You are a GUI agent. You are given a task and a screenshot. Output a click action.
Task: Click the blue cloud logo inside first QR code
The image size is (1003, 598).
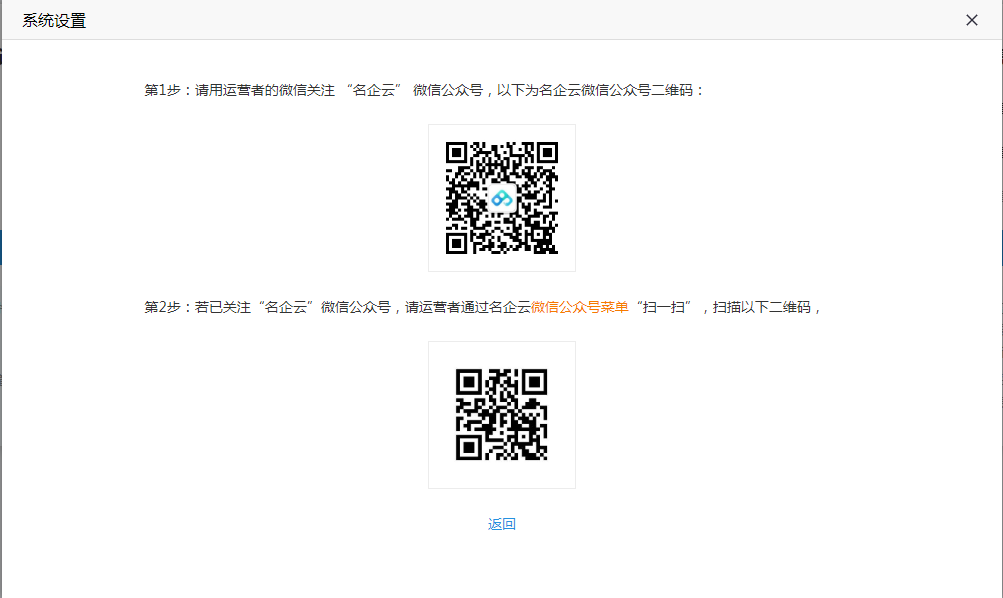pyautogui.click(x=502, y=198)
